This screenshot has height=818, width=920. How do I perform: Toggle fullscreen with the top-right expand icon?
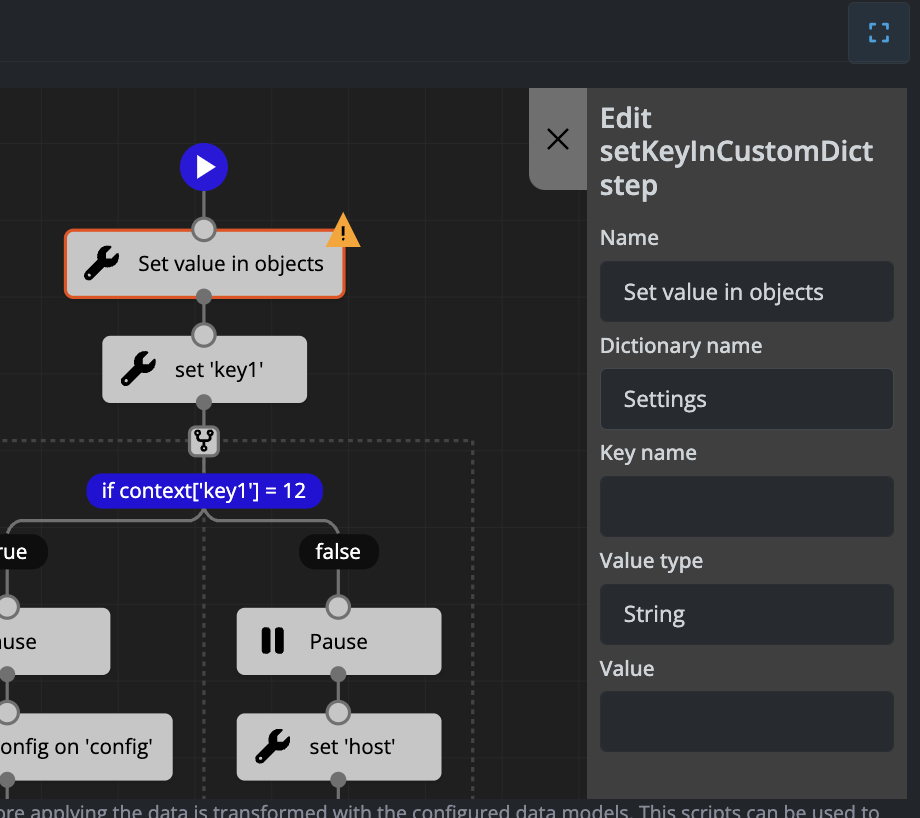coord(878,33)
